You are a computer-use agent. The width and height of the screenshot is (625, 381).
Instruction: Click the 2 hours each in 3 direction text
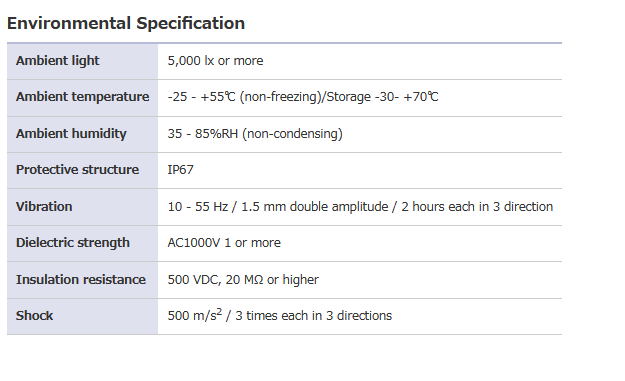pos(477,206)
